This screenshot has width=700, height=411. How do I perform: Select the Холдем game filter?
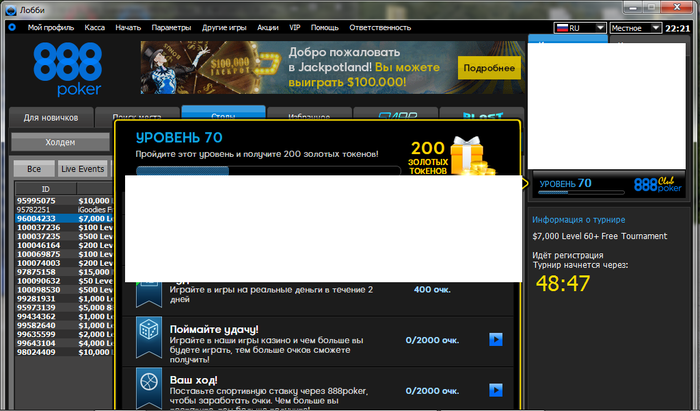[60, 142]
